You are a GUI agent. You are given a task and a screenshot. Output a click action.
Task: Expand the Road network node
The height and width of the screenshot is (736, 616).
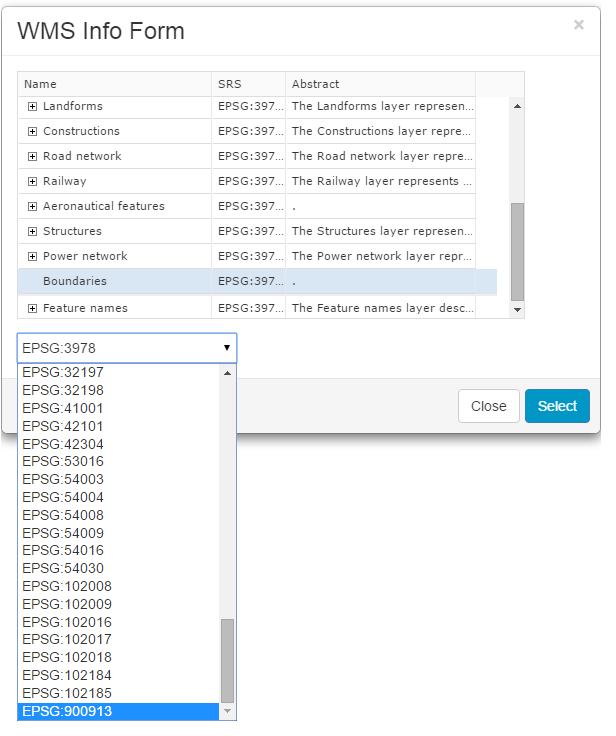(32, 156)
